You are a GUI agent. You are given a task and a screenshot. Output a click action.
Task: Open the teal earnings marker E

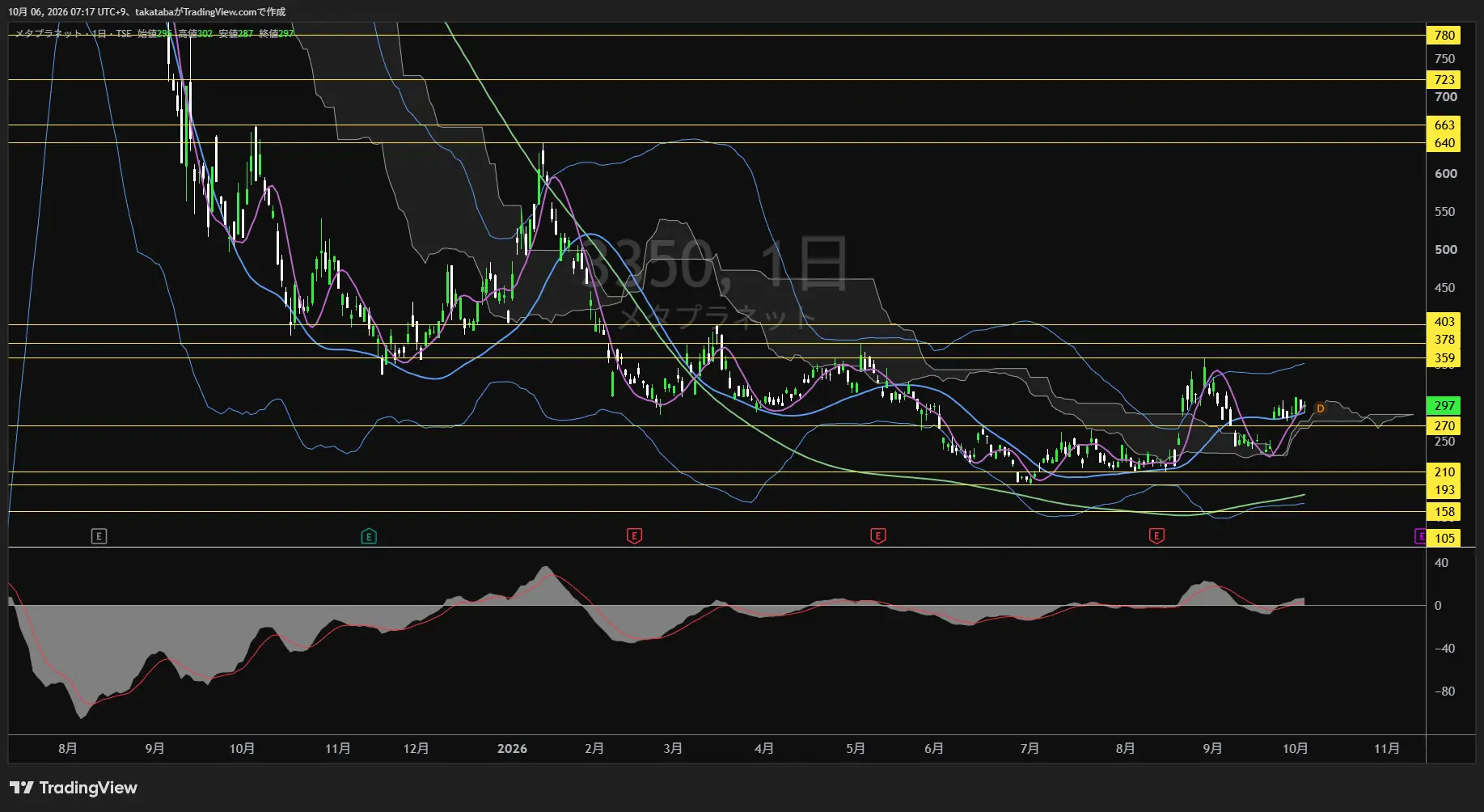[x=369, y=536]
